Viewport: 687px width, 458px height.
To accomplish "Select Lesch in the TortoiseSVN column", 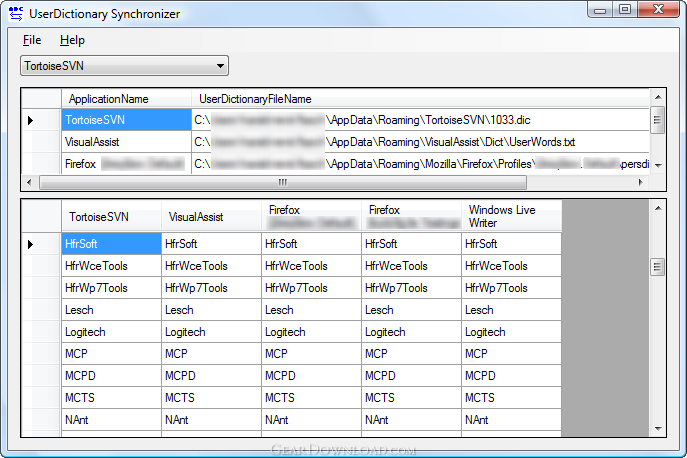I will [111, 310].
